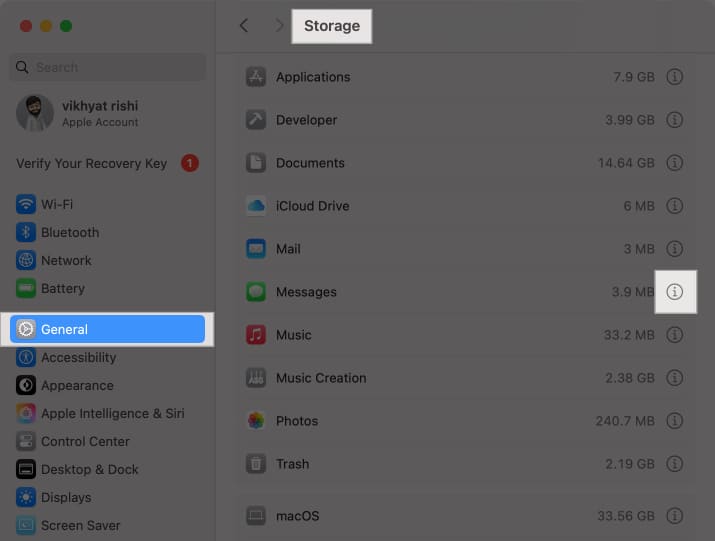Open info for Photos storage
The height and width of the screenshot is (541, 715).
tap(674, 421)
